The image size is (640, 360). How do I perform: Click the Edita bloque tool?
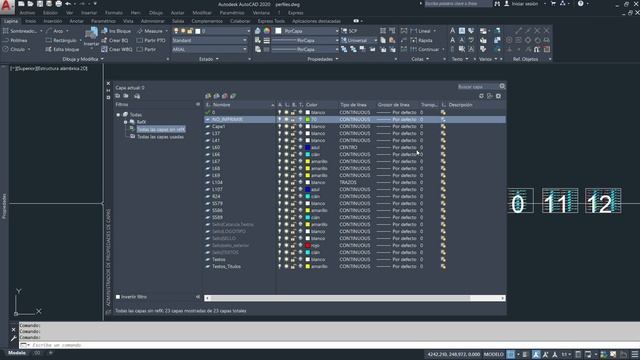pyautogui.click(x=62, y=49)
